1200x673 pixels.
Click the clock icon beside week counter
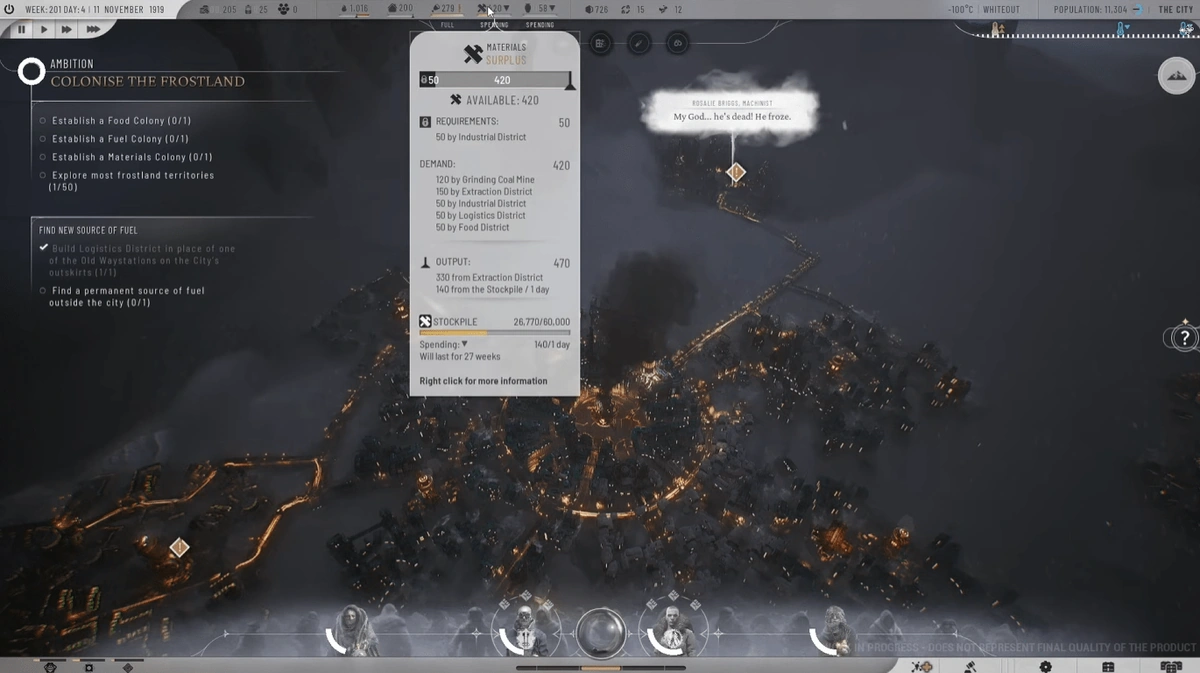tap(10, 9)
